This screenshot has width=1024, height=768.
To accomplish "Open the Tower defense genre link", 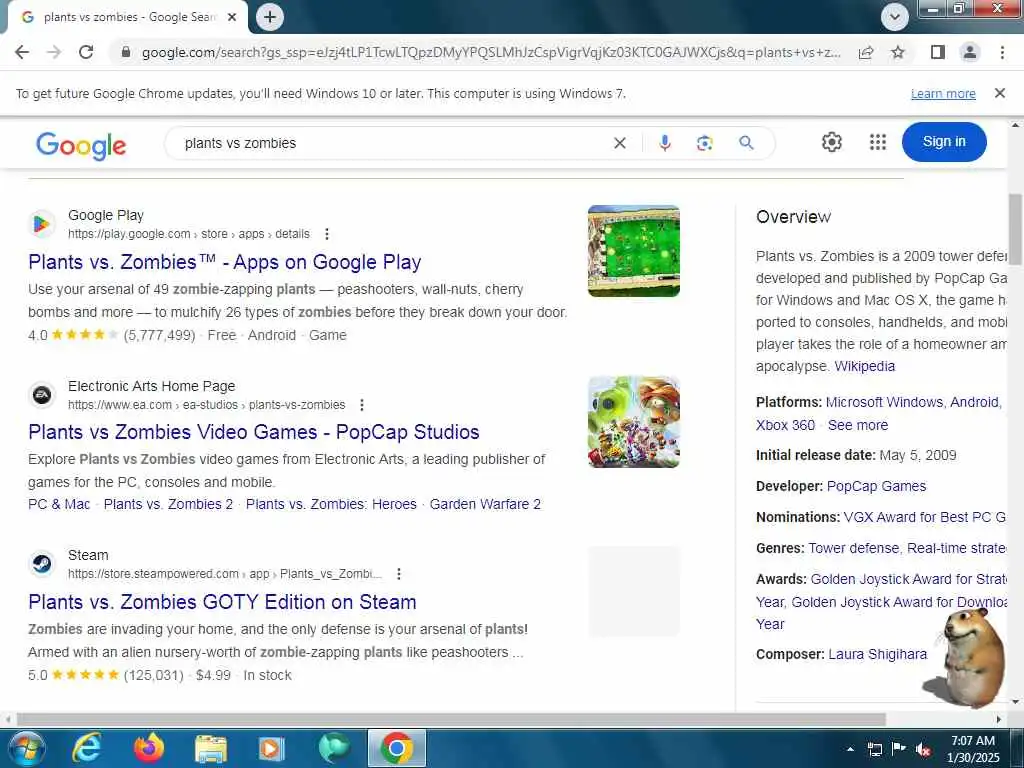I will click(x=854, y=548).
